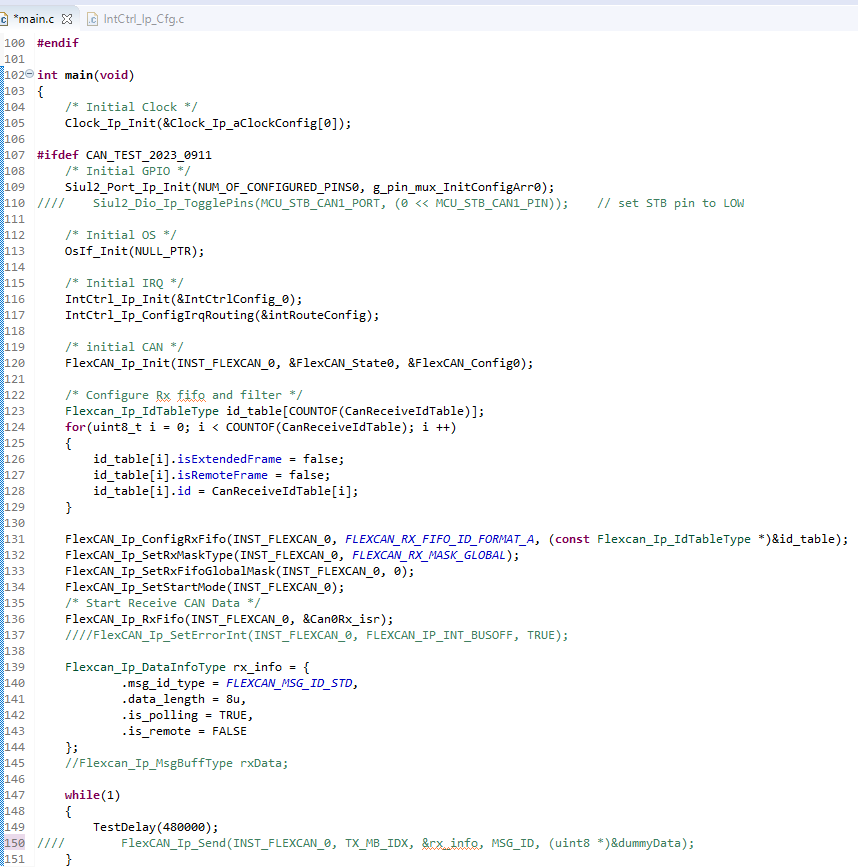Click line number 100
Image resolution: width=858 pixels, height=867 pixels.
click(x=14, y=43)
